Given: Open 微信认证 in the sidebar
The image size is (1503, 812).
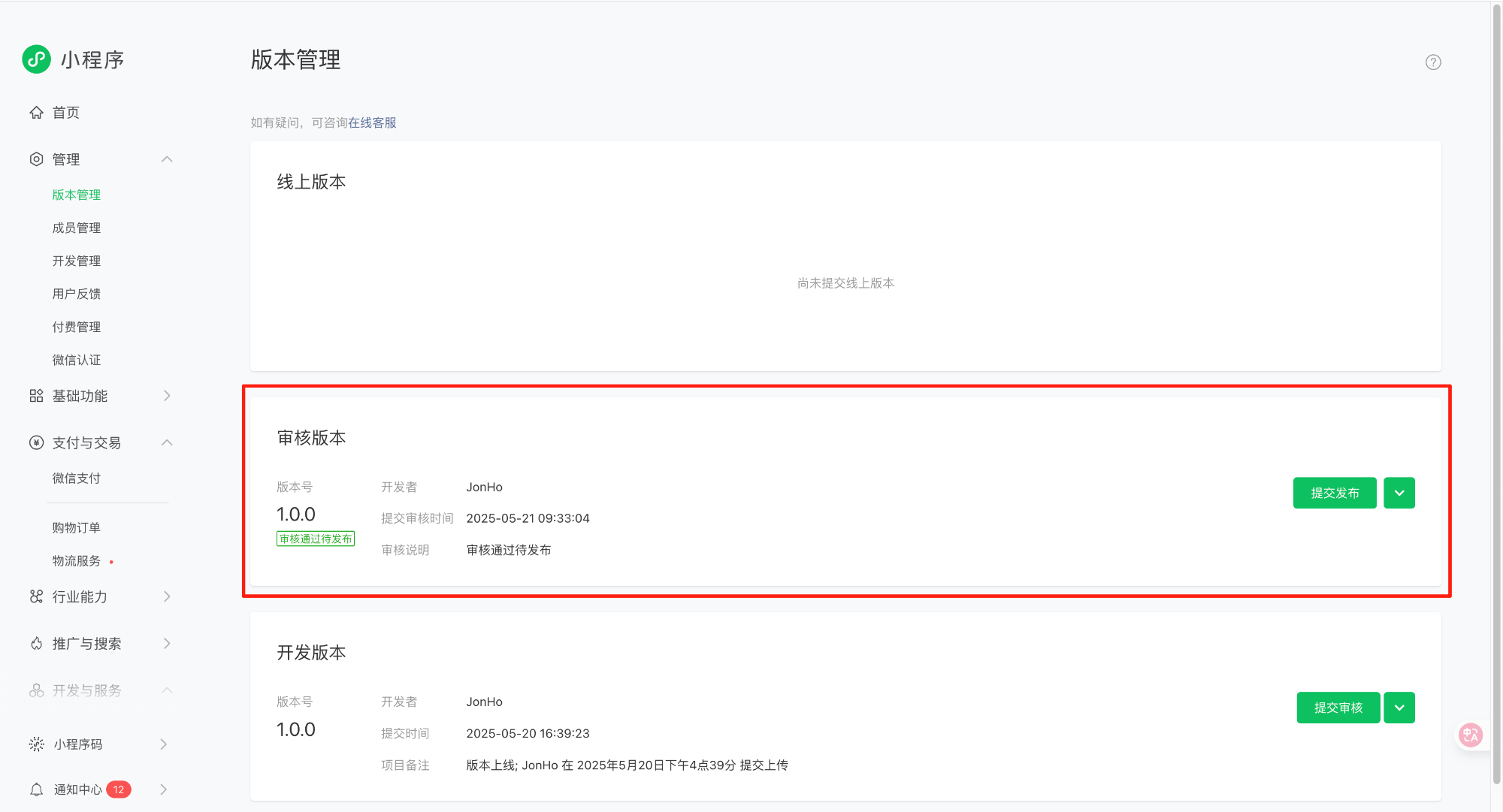Looking at the screenshot, I should coord(77,360).
